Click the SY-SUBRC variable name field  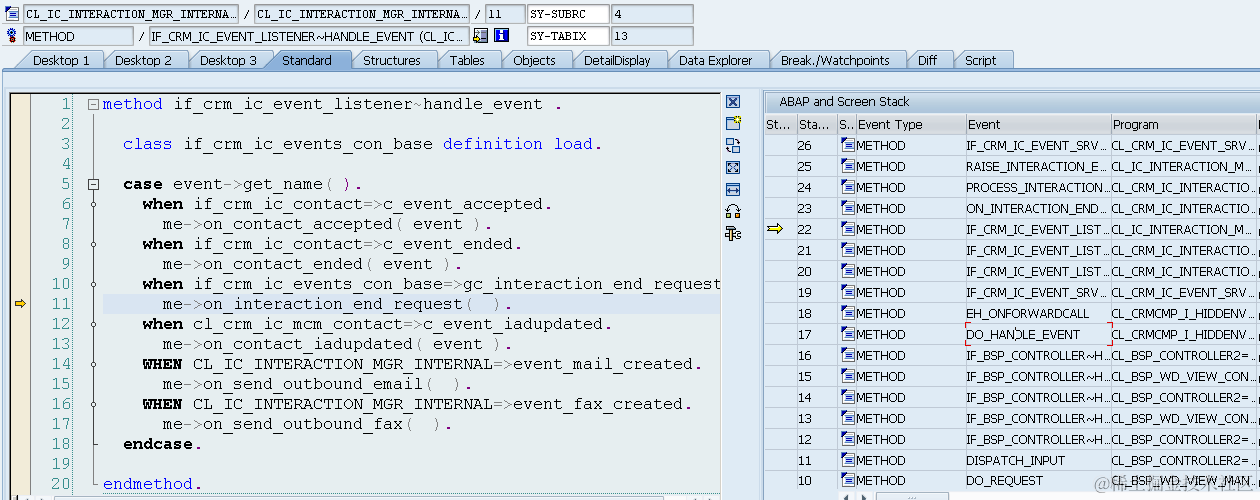click(567, 14)
